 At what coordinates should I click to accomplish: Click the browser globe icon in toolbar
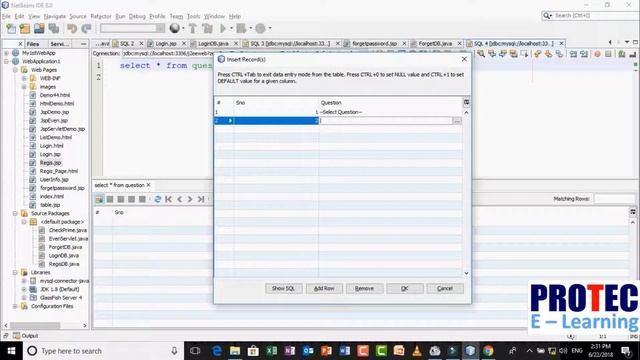(175, 28)
